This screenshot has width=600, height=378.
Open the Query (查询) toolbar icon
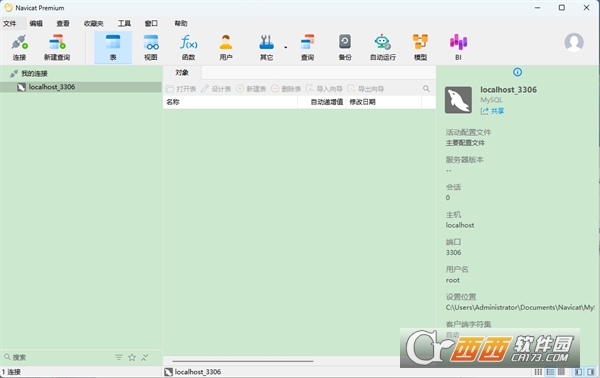(307, 47)
